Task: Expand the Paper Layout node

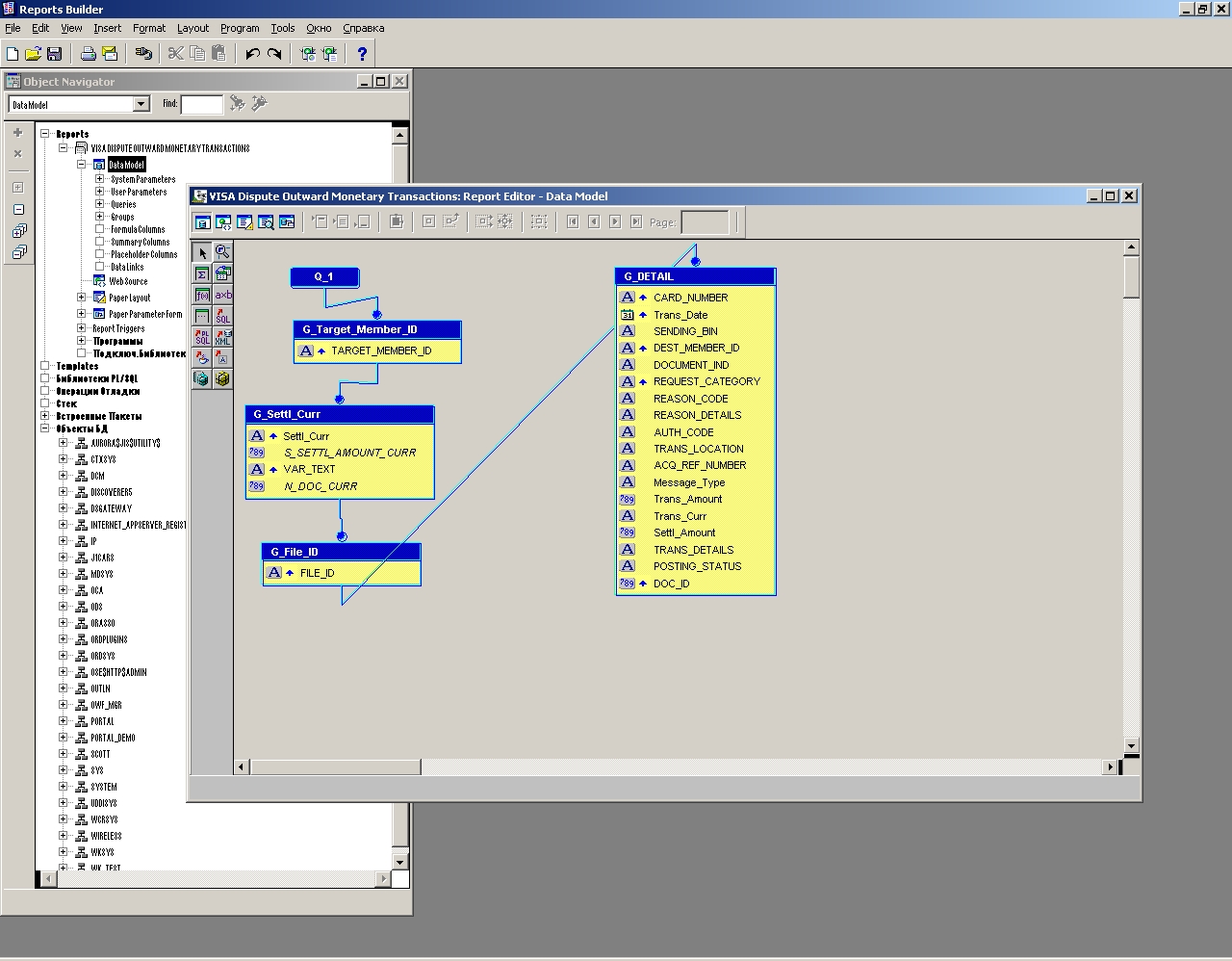Action: pos(83,298)
